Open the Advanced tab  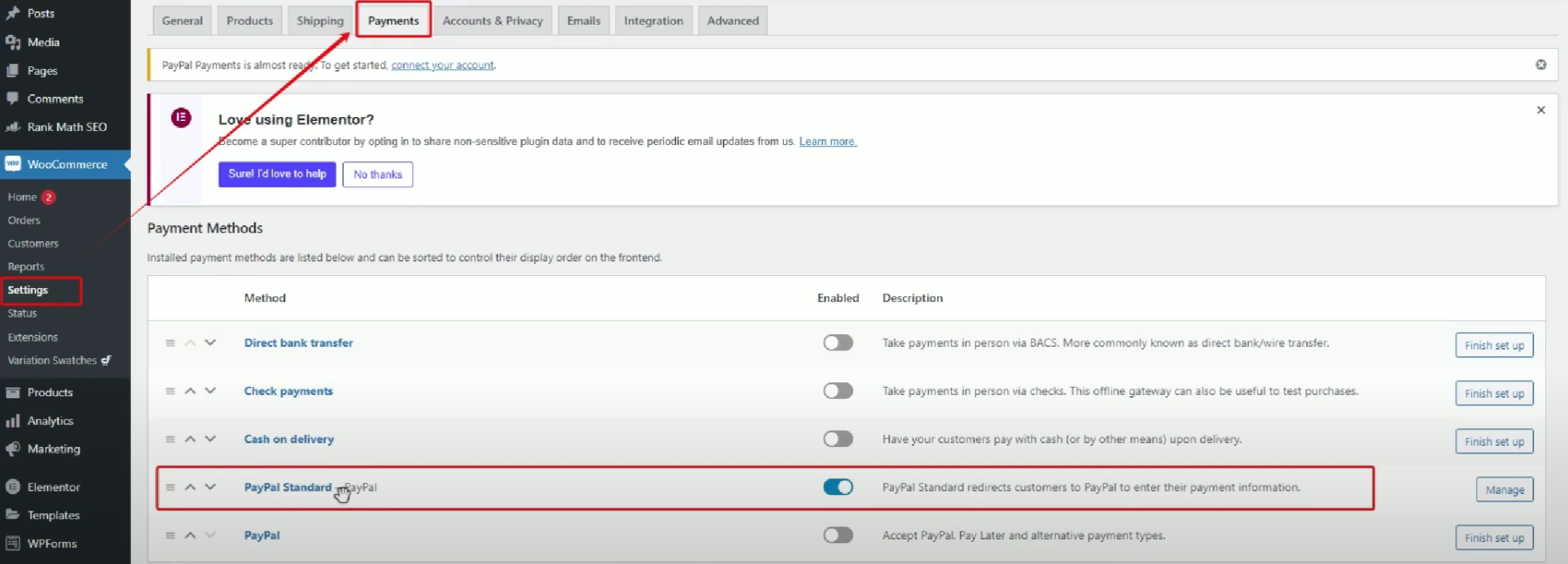(733, 21)
